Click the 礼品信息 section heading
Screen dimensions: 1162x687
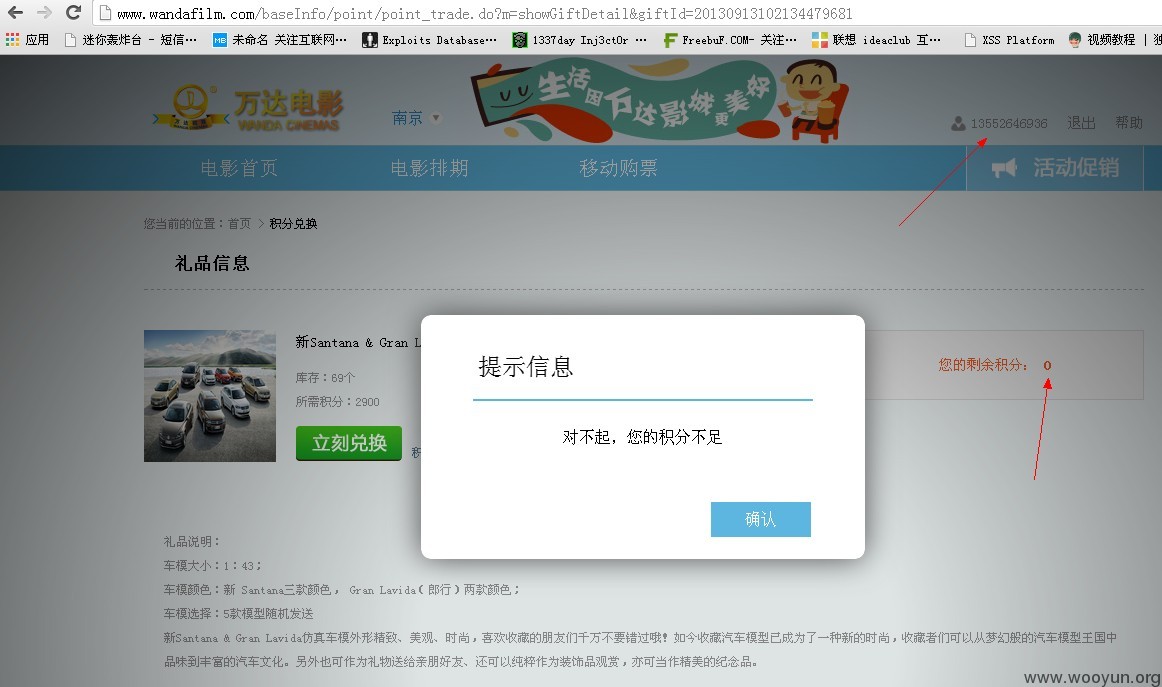point(212,263)
